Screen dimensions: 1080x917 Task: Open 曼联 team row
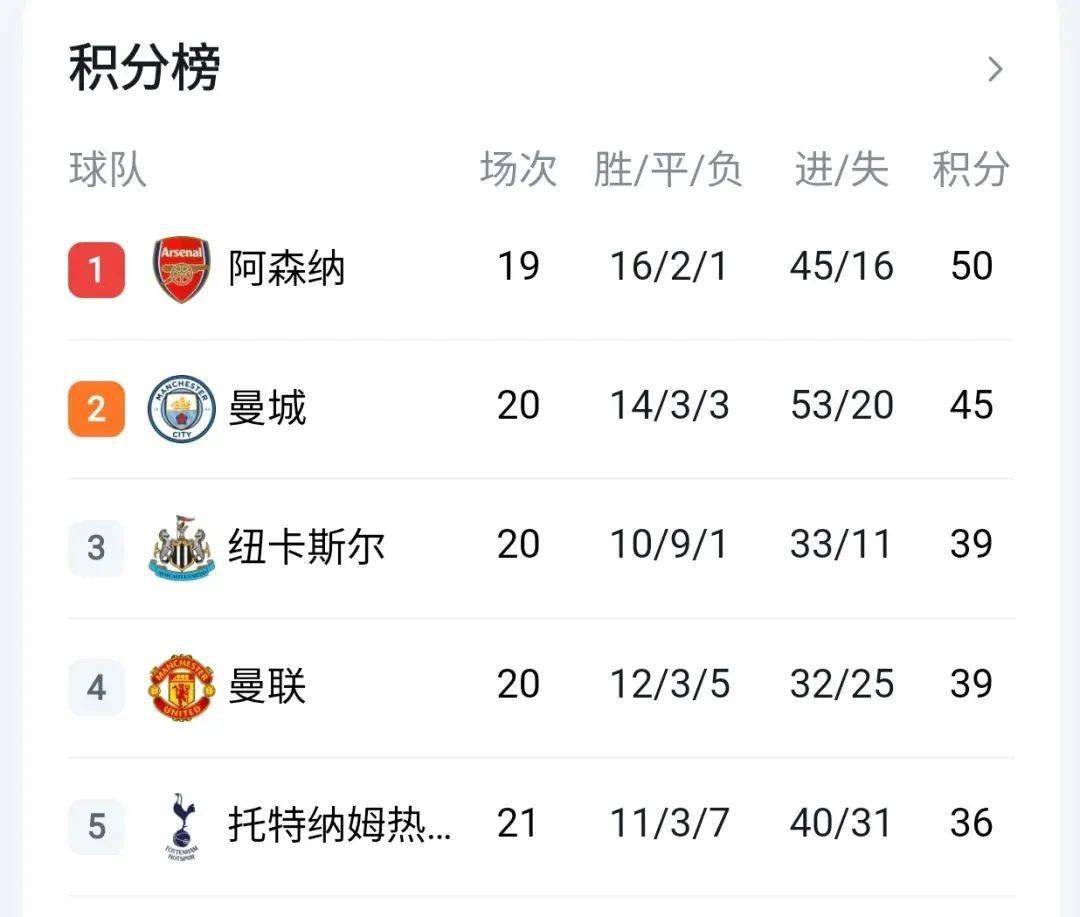pyautogui.click(x=540, y=687)
